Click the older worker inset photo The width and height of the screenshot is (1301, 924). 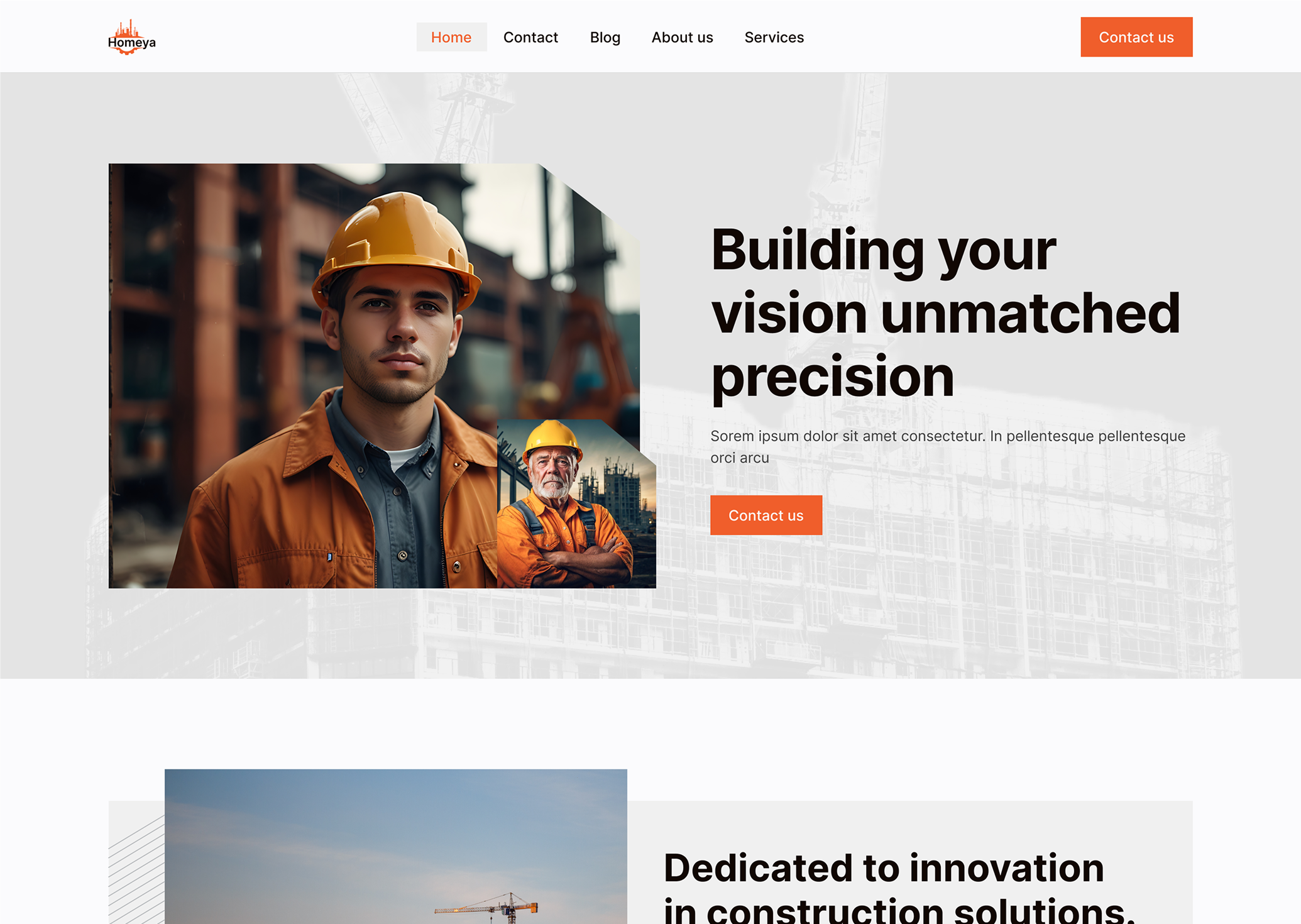576,504
